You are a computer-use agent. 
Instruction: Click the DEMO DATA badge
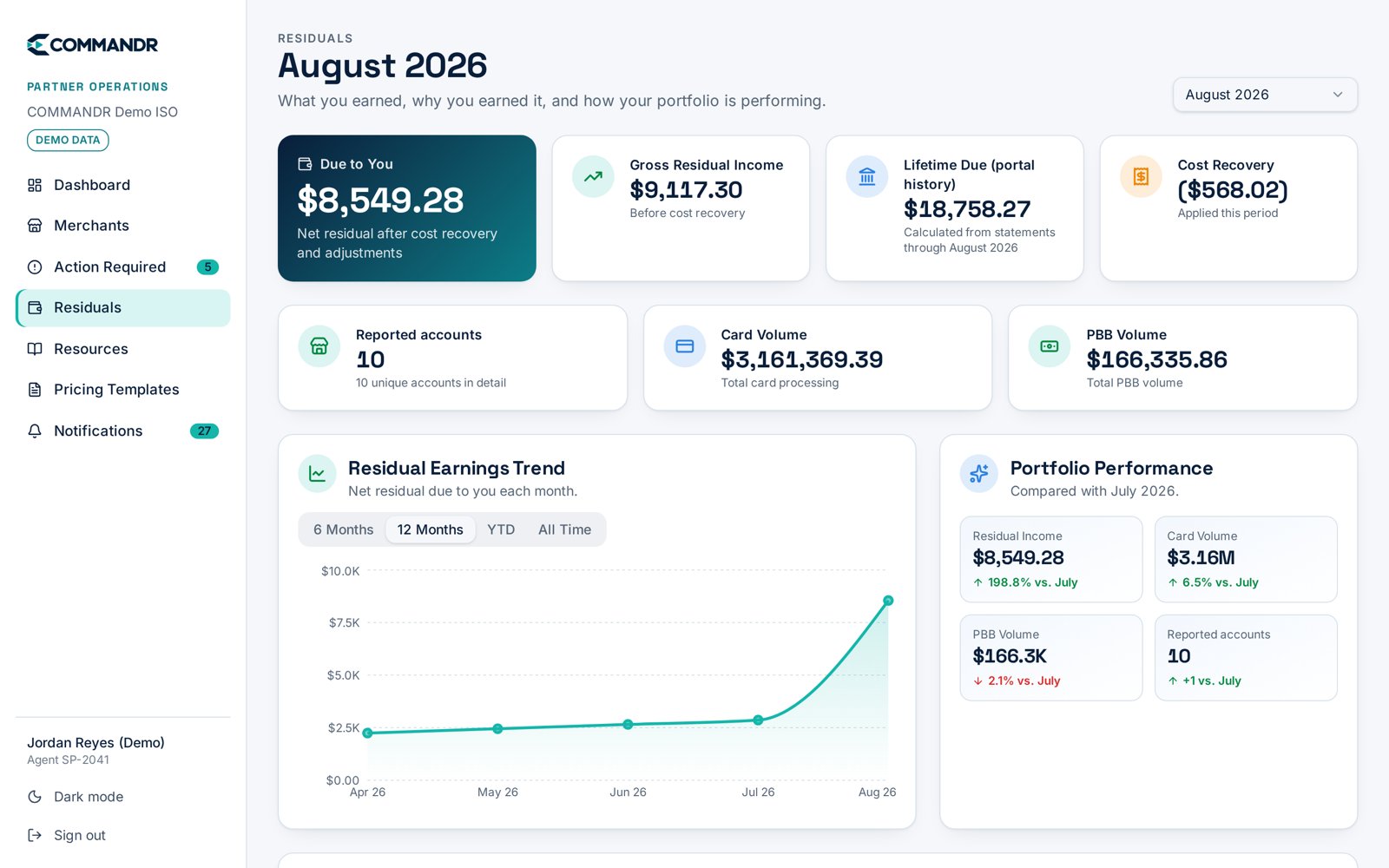click(68, 140)
